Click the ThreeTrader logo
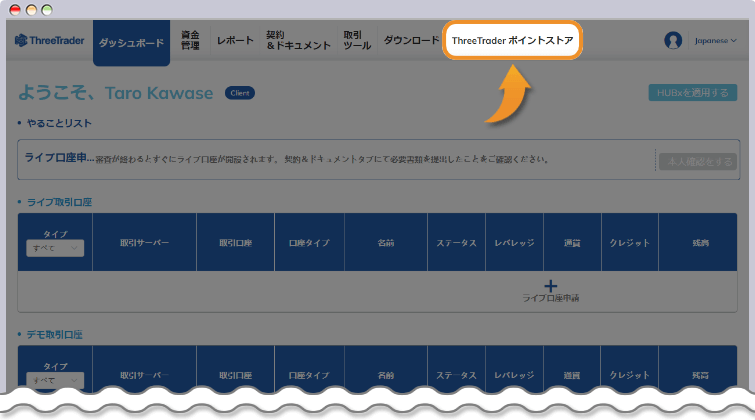The image size is (755, 420). pyautogui.click(x=50, y=40)
